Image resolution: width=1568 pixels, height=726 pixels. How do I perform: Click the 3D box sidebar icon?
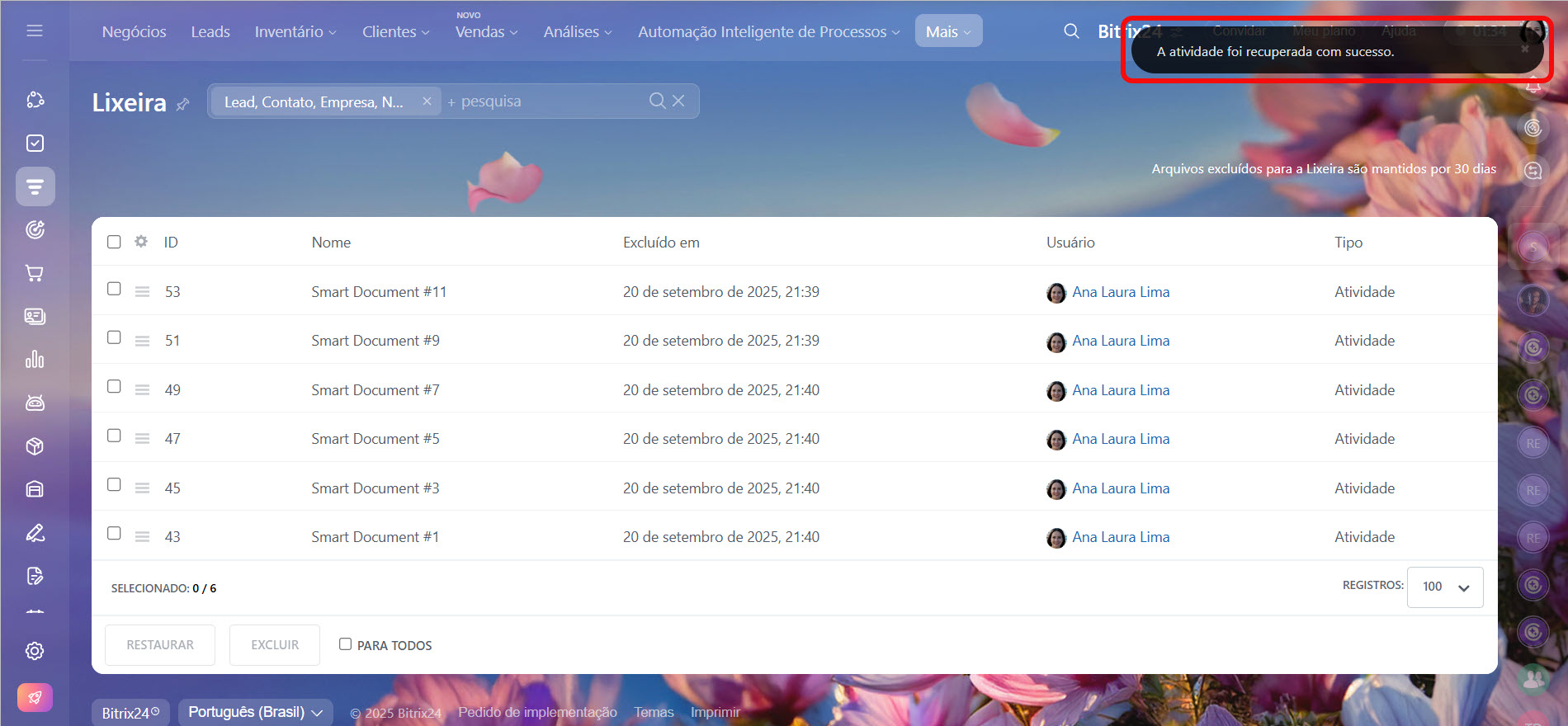35,446
